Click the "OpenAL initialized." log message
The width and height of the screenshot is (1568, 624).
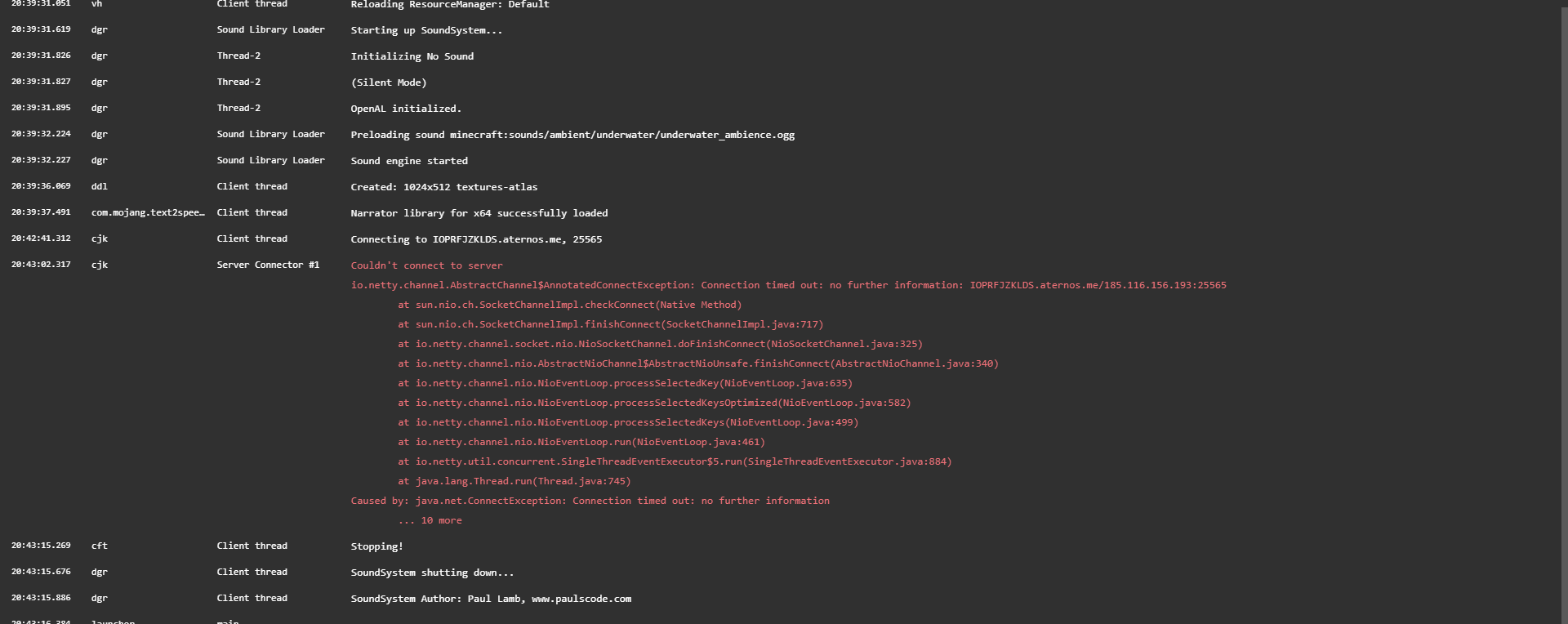(406, 109)
